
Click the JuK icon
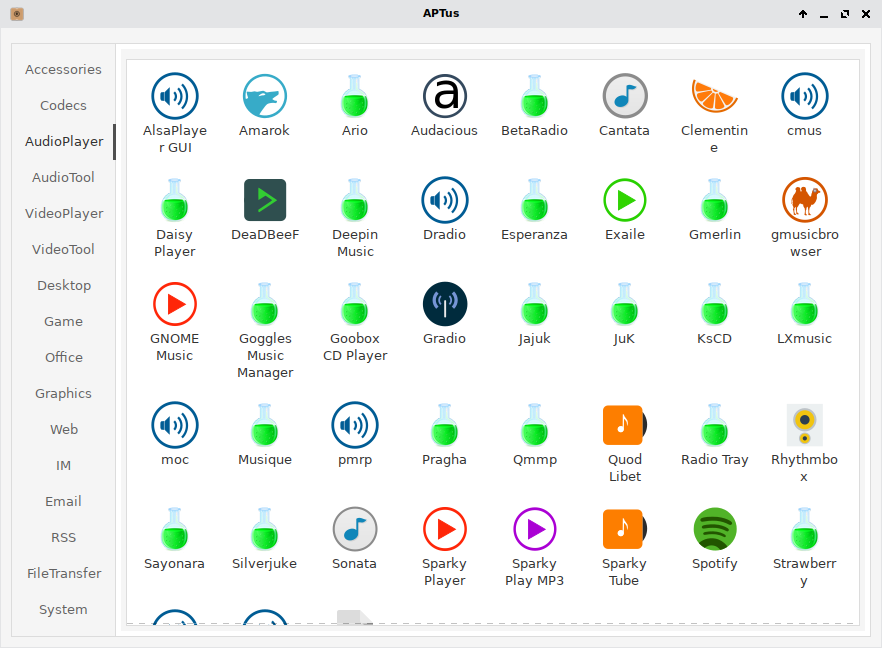[x=624, y=304]
